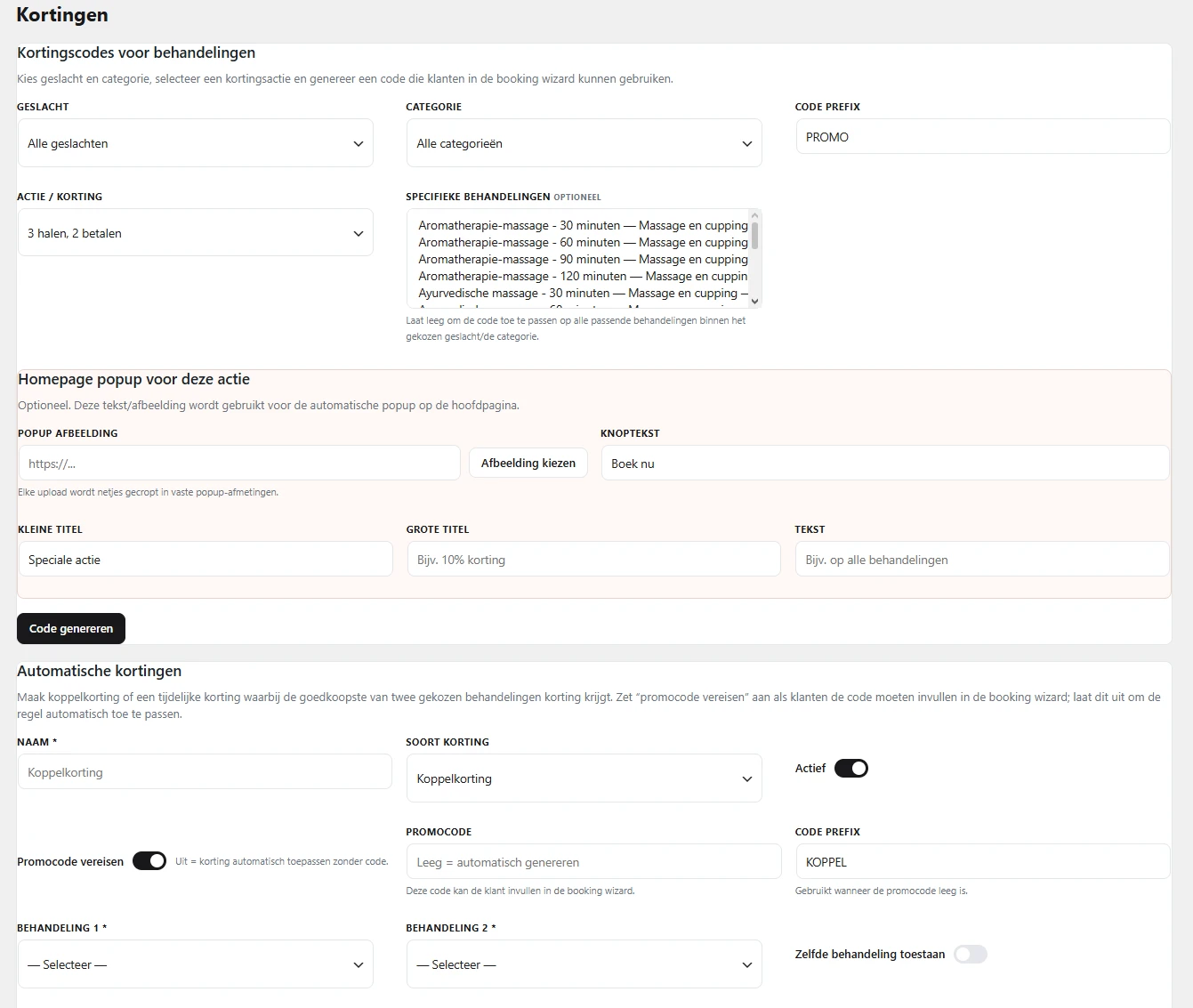The image size is (1193, 1008).
Task: Focus the PROMO code prefix field
Action: (x=982, y=137)
